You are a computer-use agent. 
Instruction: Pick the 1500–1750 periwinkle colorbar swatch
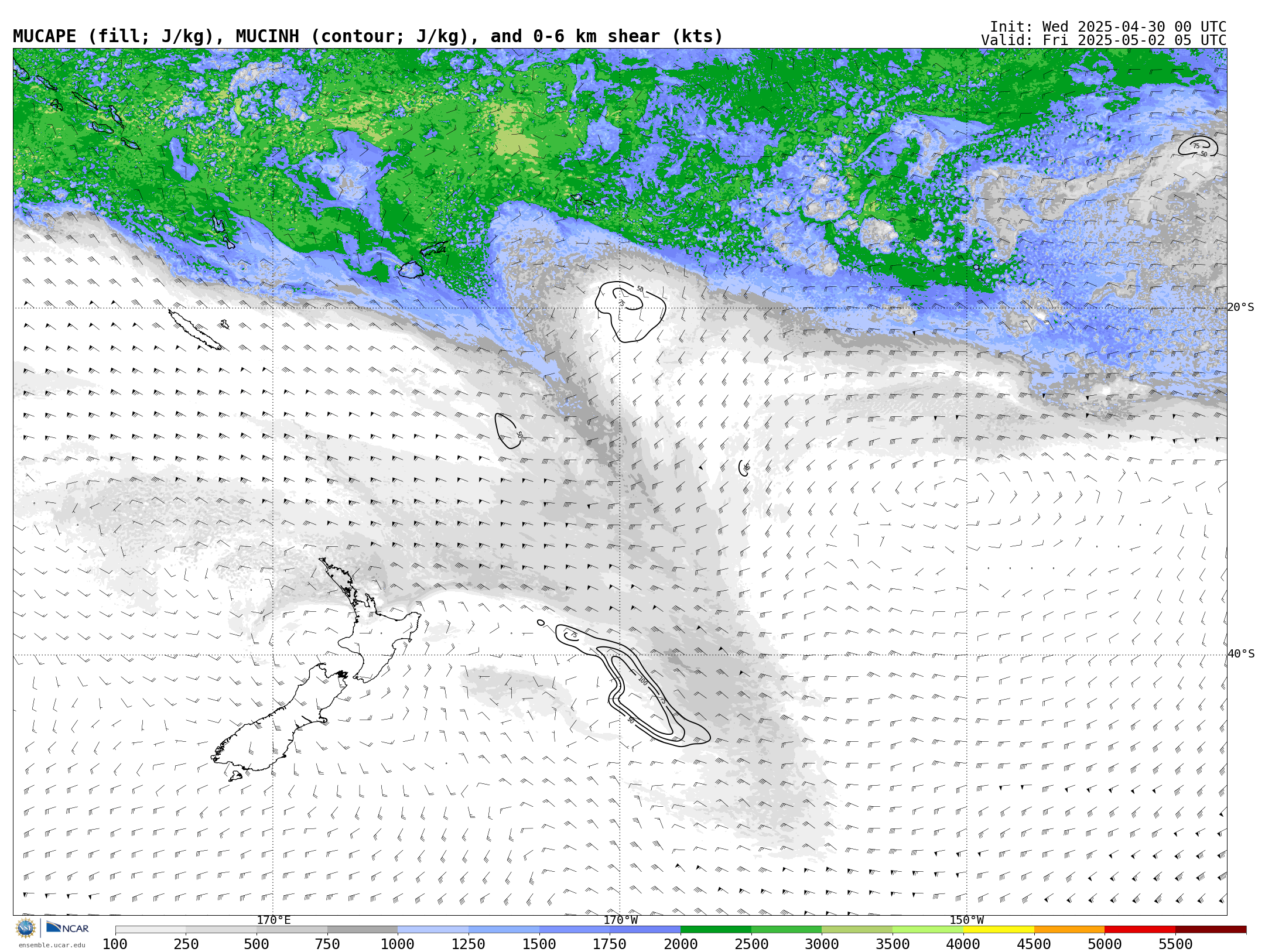(x=575, y=930)
